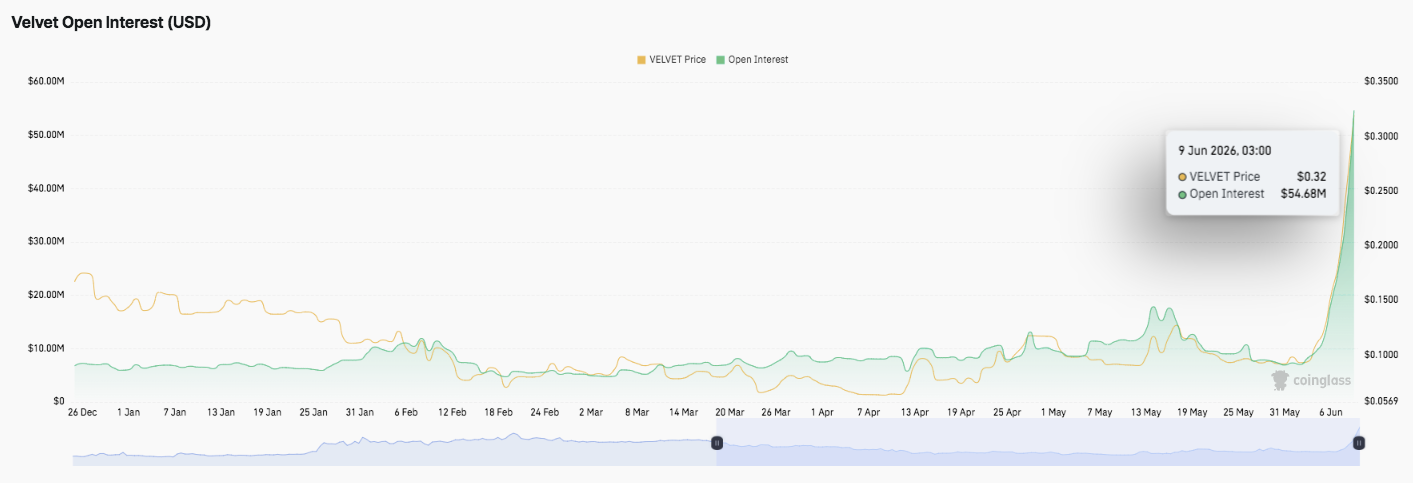
Task: Click the 7 Jan date label
Action: tap(175, 412)
